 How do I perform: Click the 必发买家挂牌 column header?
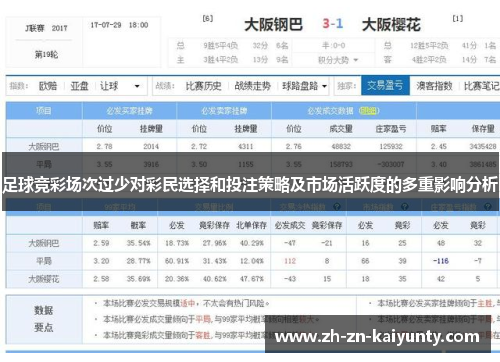point(129,111)
